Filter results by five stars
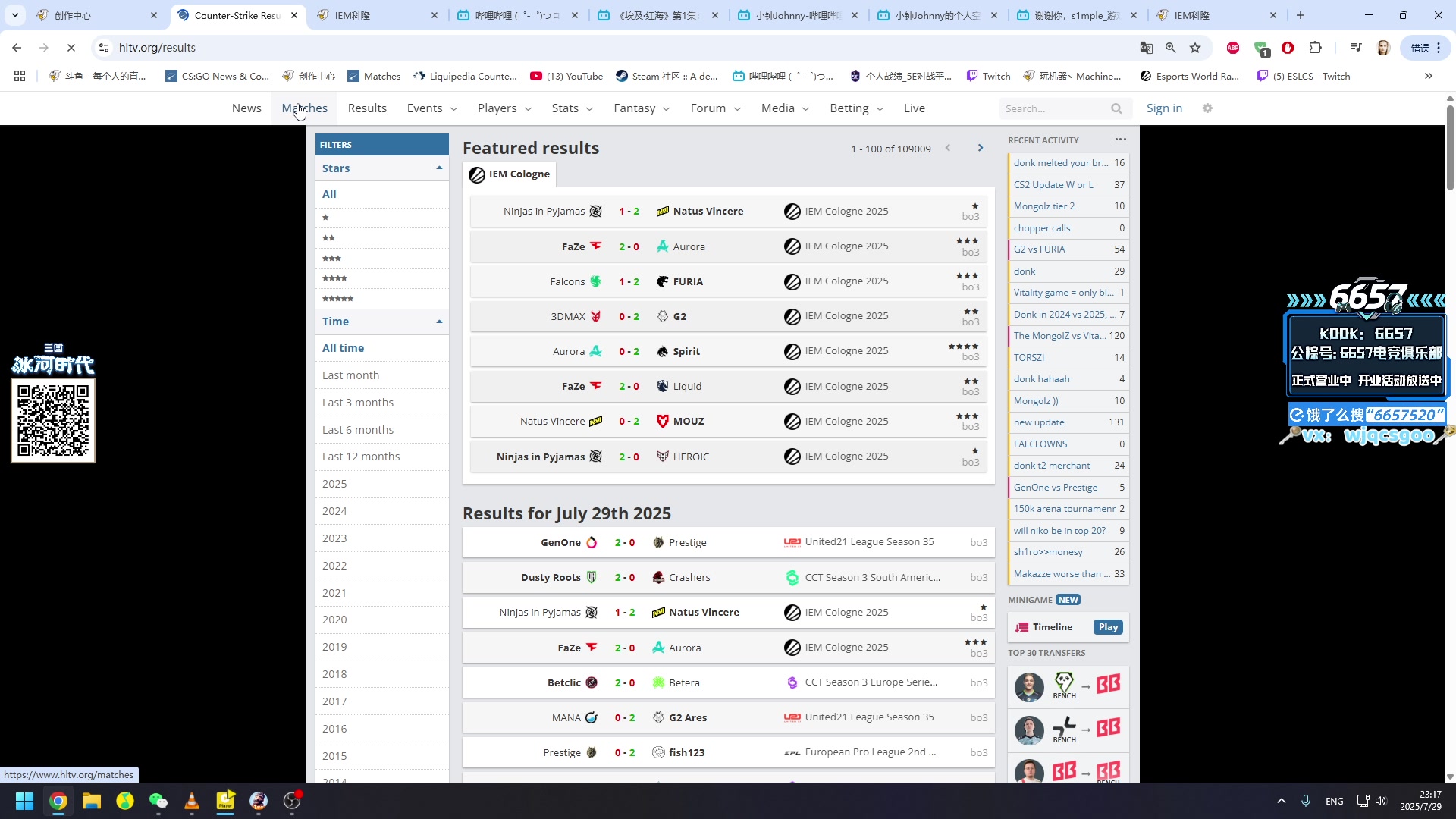 382,299
